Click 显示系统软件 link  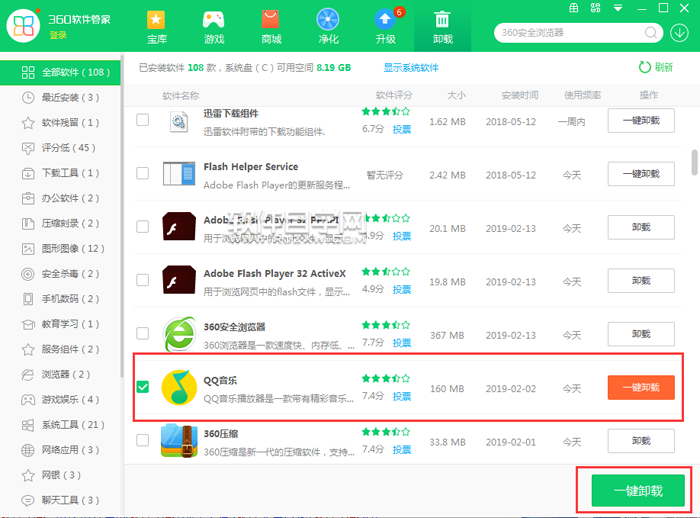(411, 68)
